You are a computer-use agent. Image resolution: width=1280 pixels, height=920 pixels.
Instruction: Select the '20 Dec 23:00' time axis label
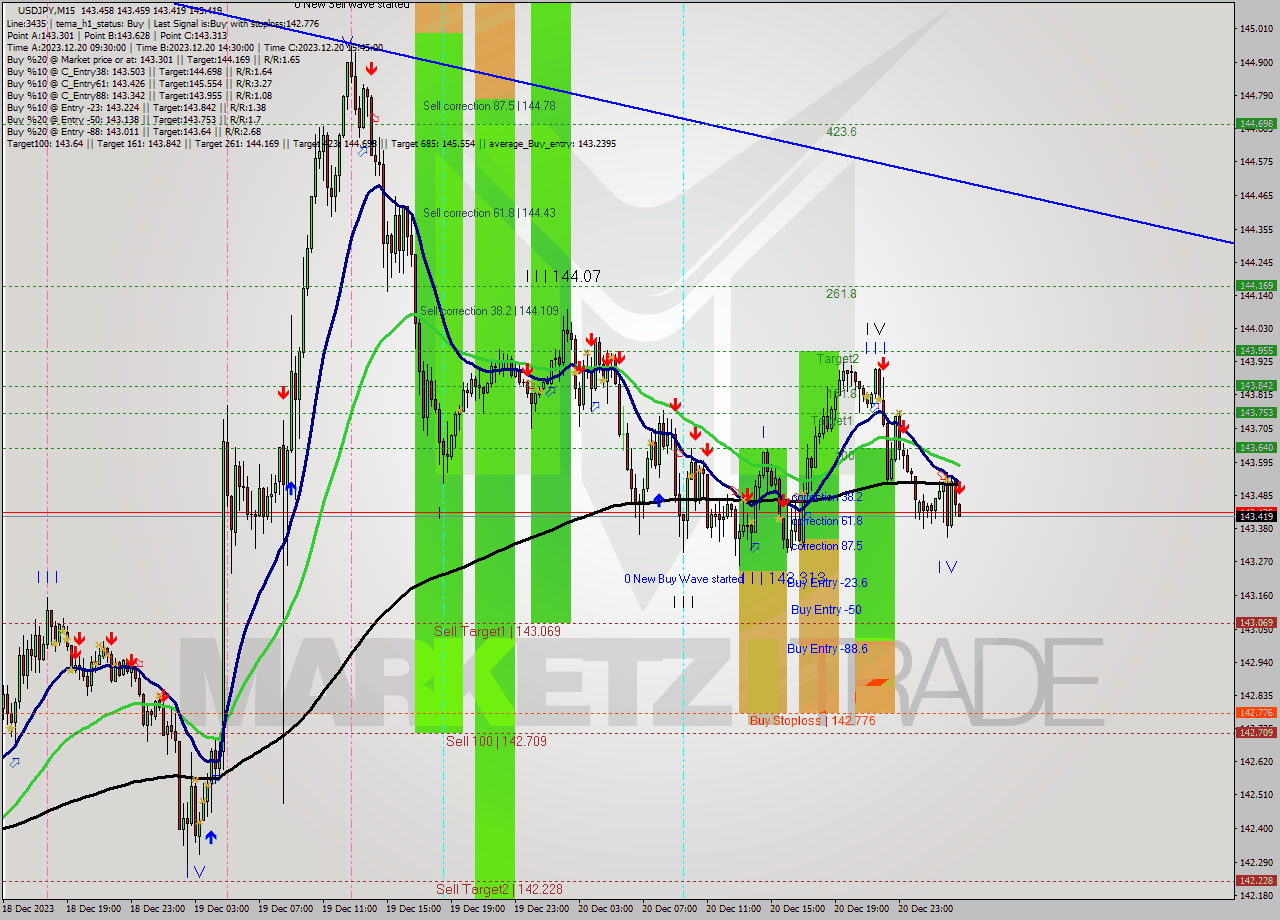926,909
